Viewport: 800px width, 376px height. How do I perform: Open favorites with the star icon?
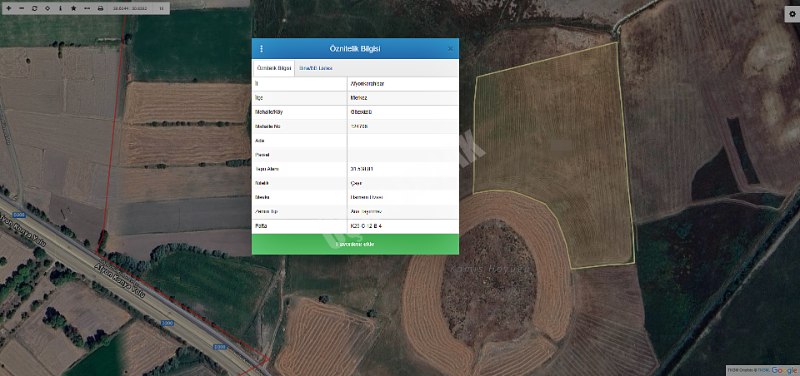(73, 9)
